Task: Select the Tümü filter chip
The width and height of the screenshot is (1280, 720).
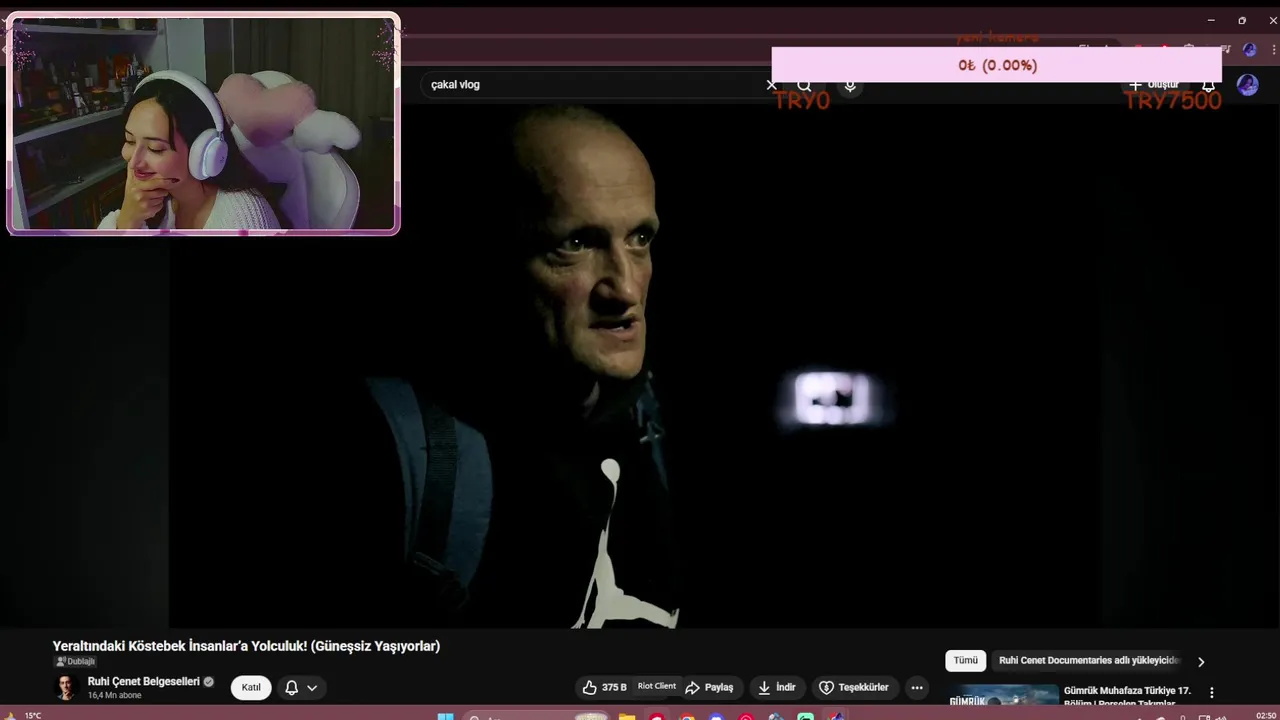Action: [966, 661]
